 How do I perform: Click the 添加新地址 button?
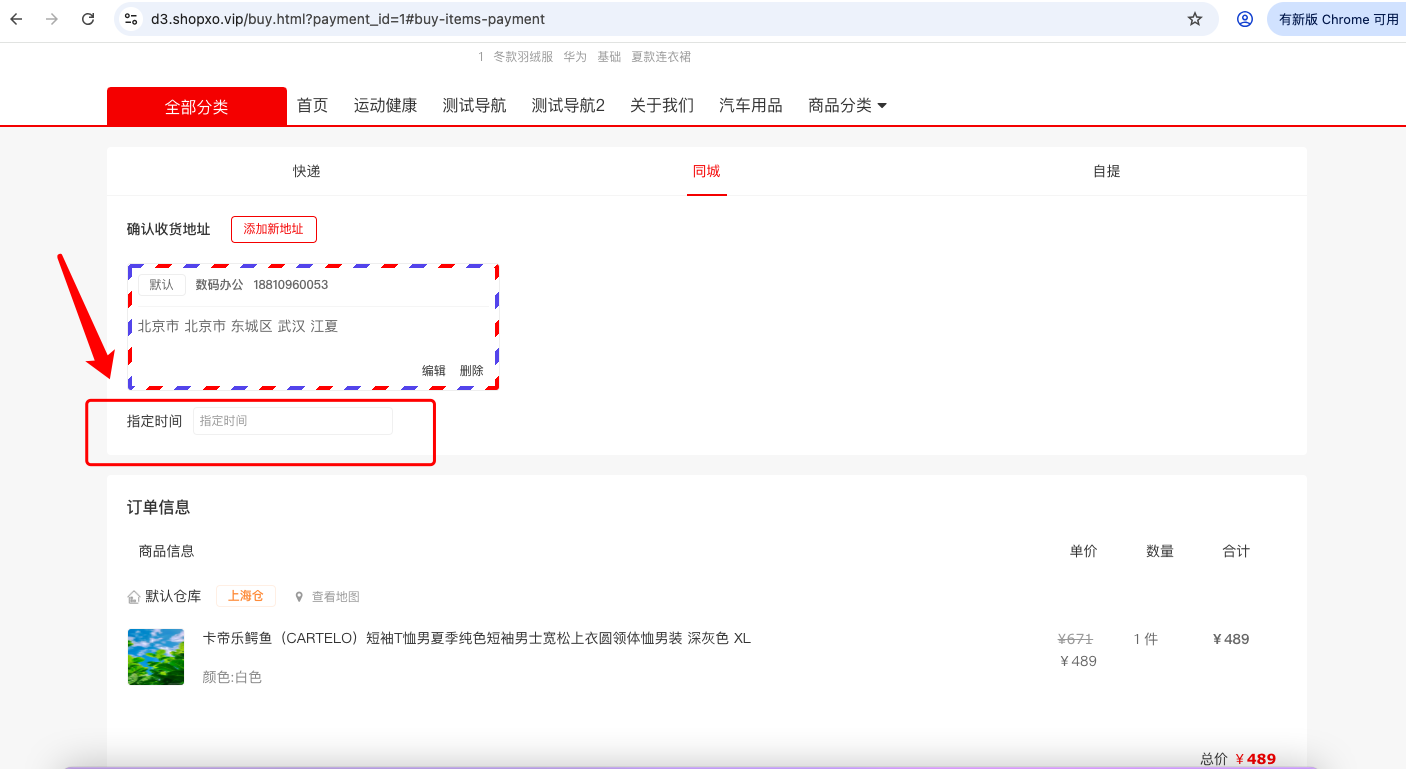pyautogui.click(x=274, y=229)
